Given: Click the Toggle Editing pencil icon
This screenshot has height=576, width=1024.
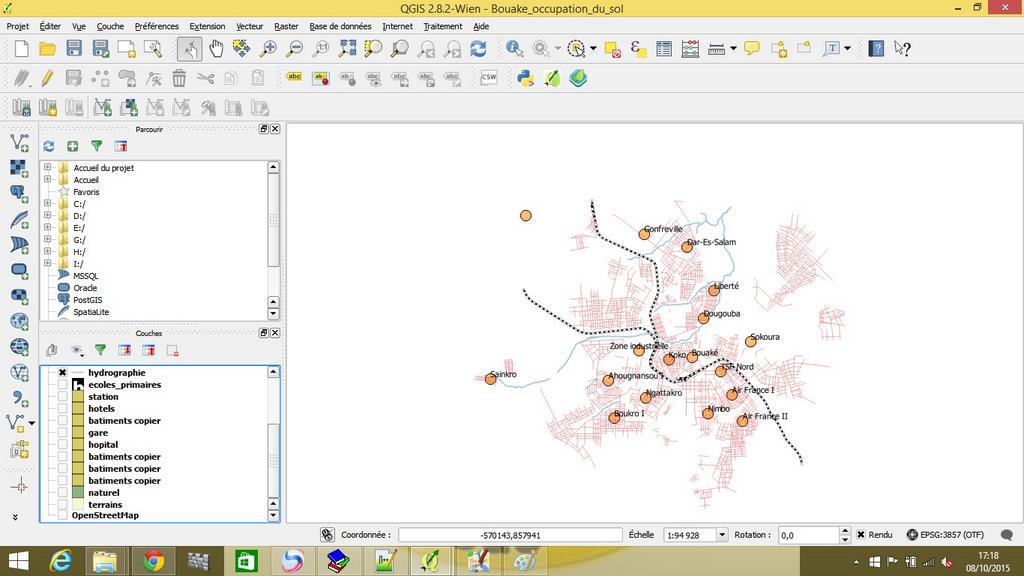Looking at the screenshot, I should click(47, 78).
